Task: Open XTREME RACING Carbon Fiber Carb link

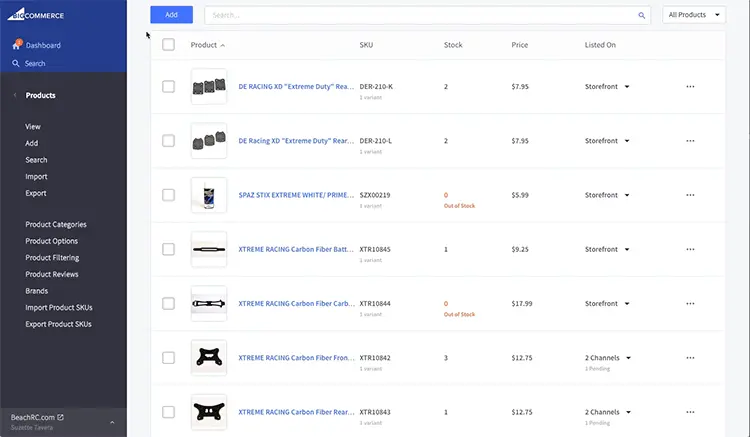Action: [297, 304]
